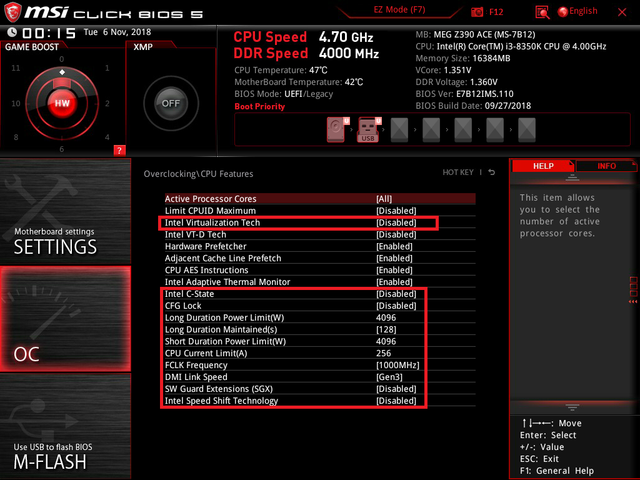Image resolution: width=640 pixels, height=480 pixels.
Task: Switch to the INFO tab
Action: 607,166
